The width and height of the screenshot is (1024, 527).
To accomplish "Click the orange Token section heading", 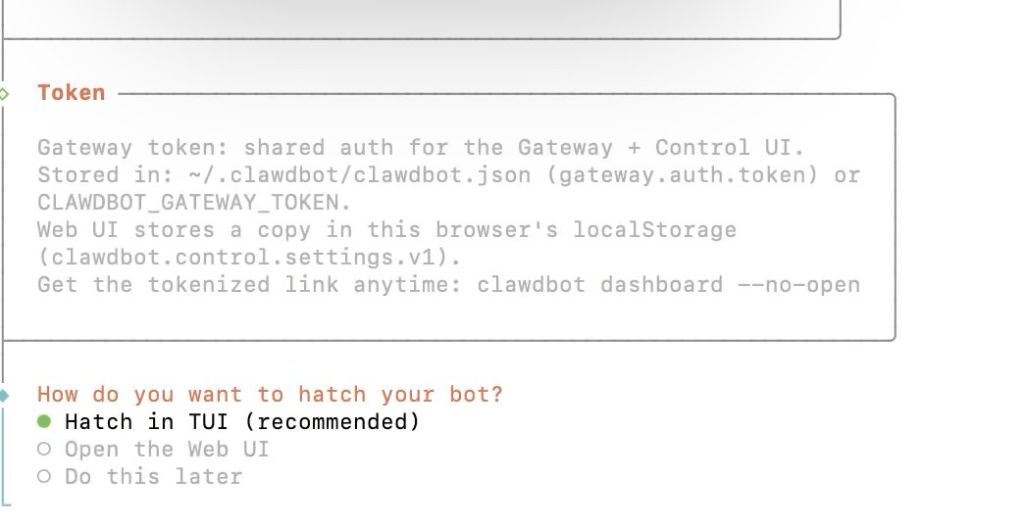I will tap(71, 93).
